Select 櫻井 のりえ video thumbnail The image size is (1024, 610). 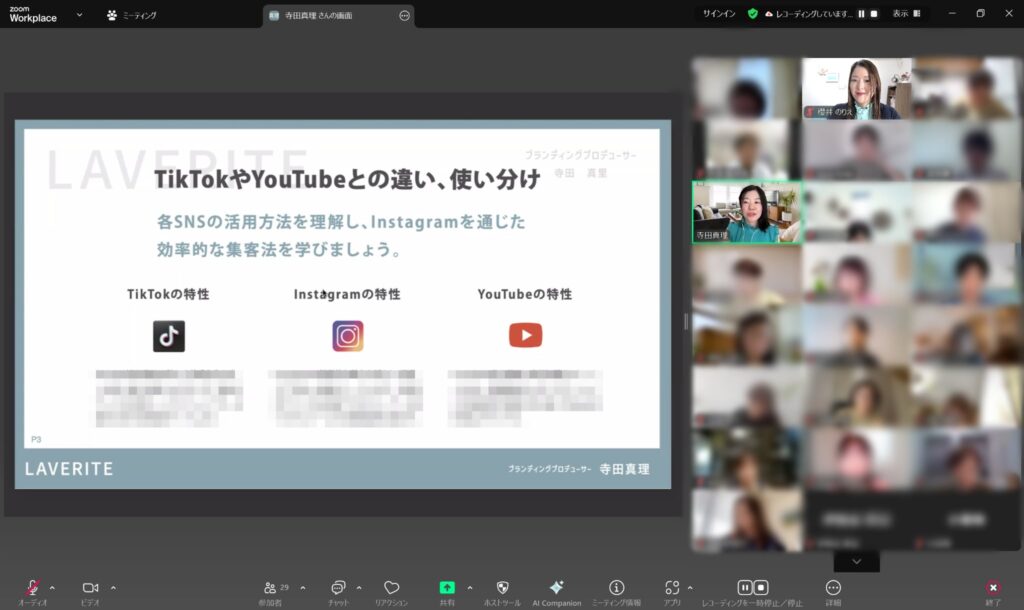coord(856,88)
